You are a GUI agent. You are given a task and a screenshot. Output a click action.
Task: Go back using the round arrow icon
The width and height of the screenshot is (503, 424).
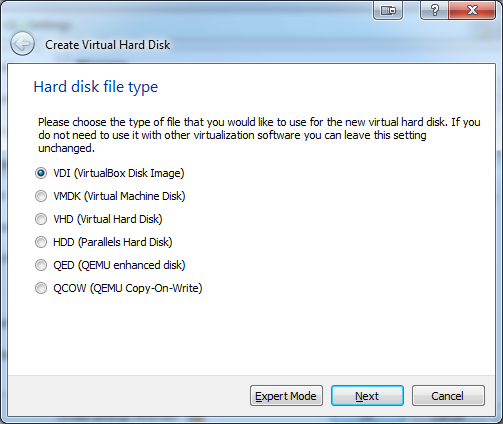[x=22, y=43]
